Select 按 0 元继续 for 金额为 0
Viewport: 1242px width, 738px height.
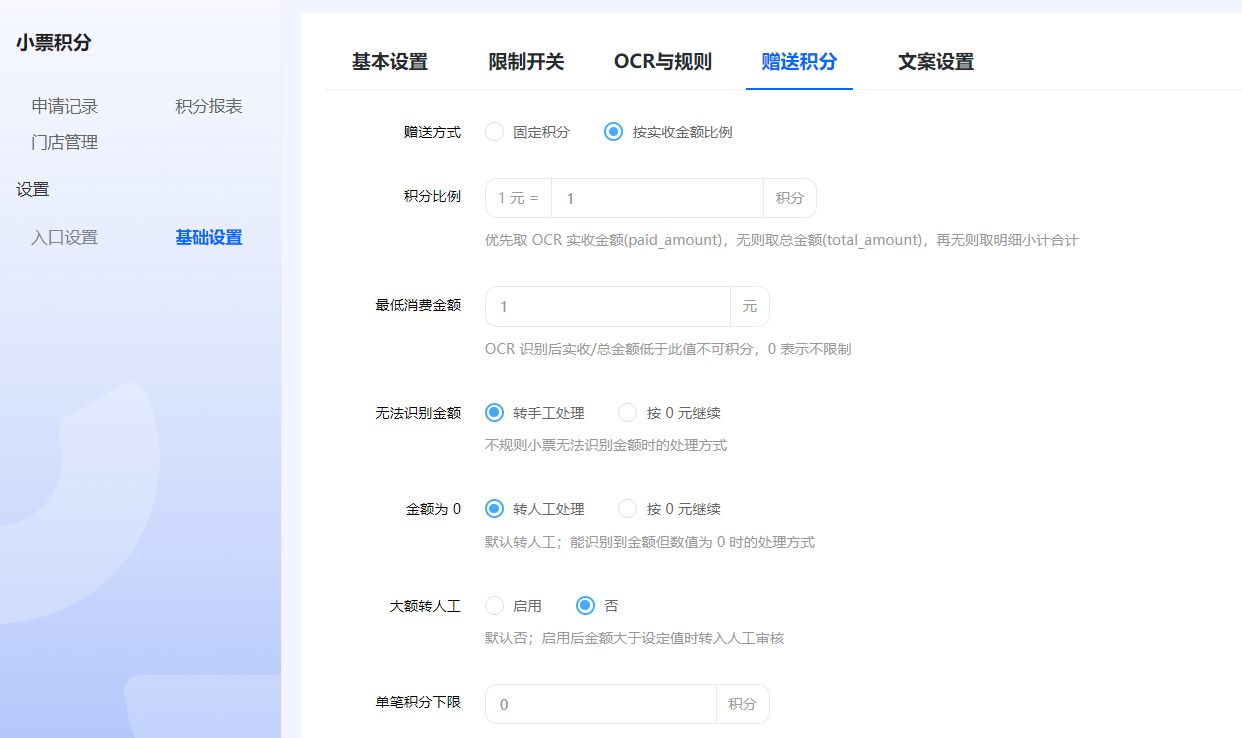coord(670,509)
